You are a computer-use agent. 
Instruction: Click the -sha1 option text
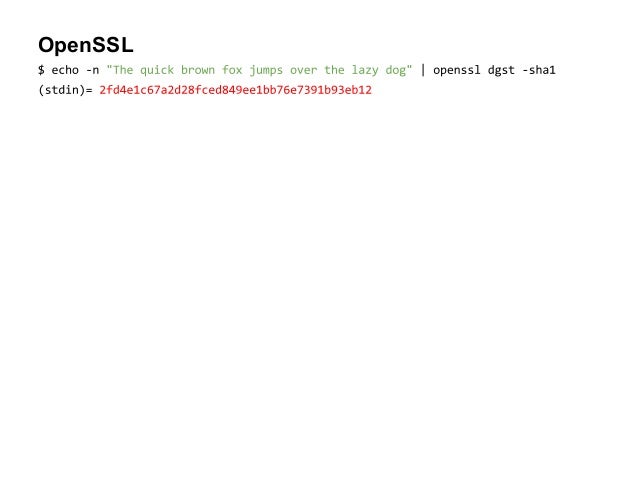(539, 70)
